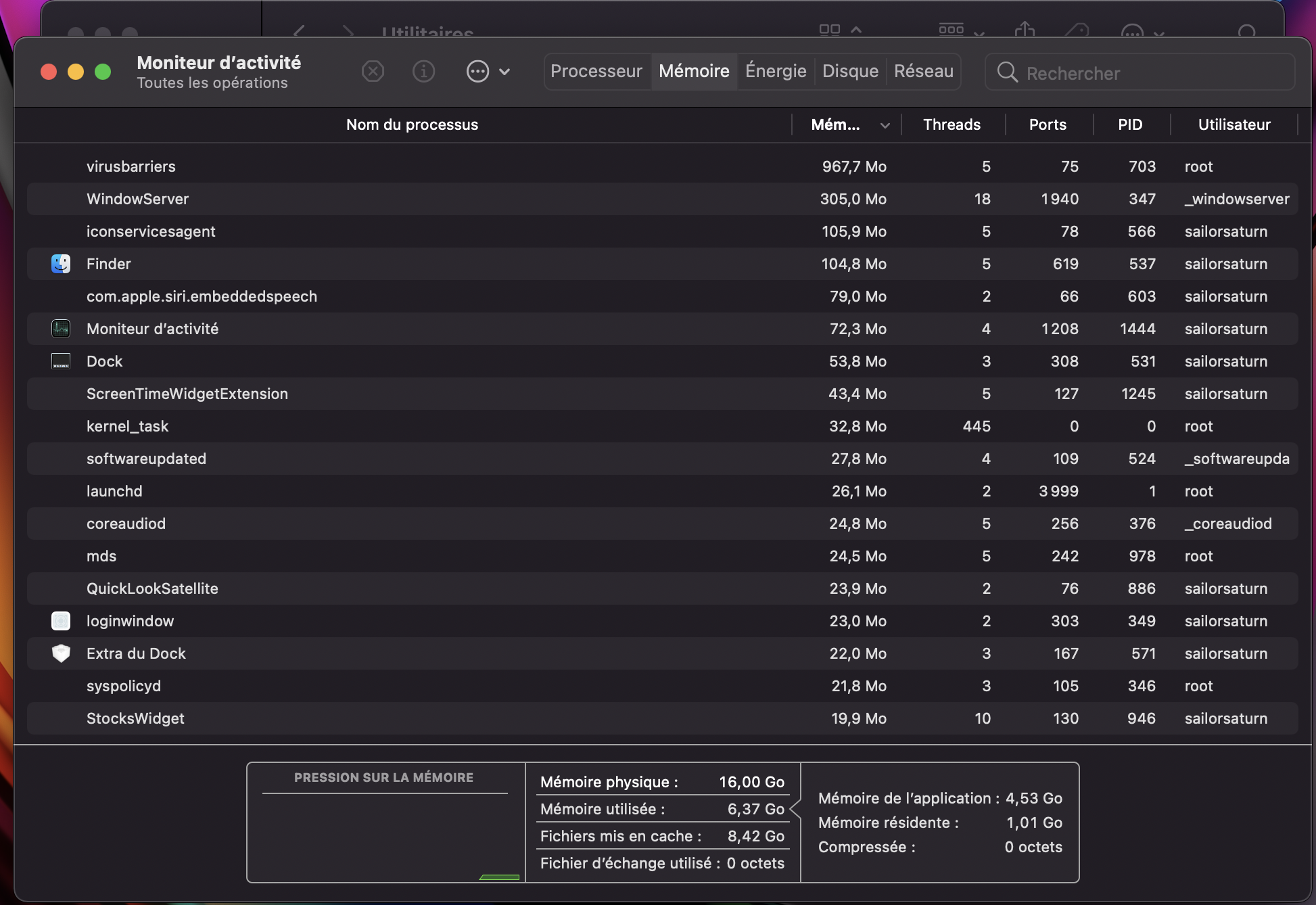This screenshot has width=1316, height=905.
Task: Switch to the Énergie tab
Action: (776, 71)
